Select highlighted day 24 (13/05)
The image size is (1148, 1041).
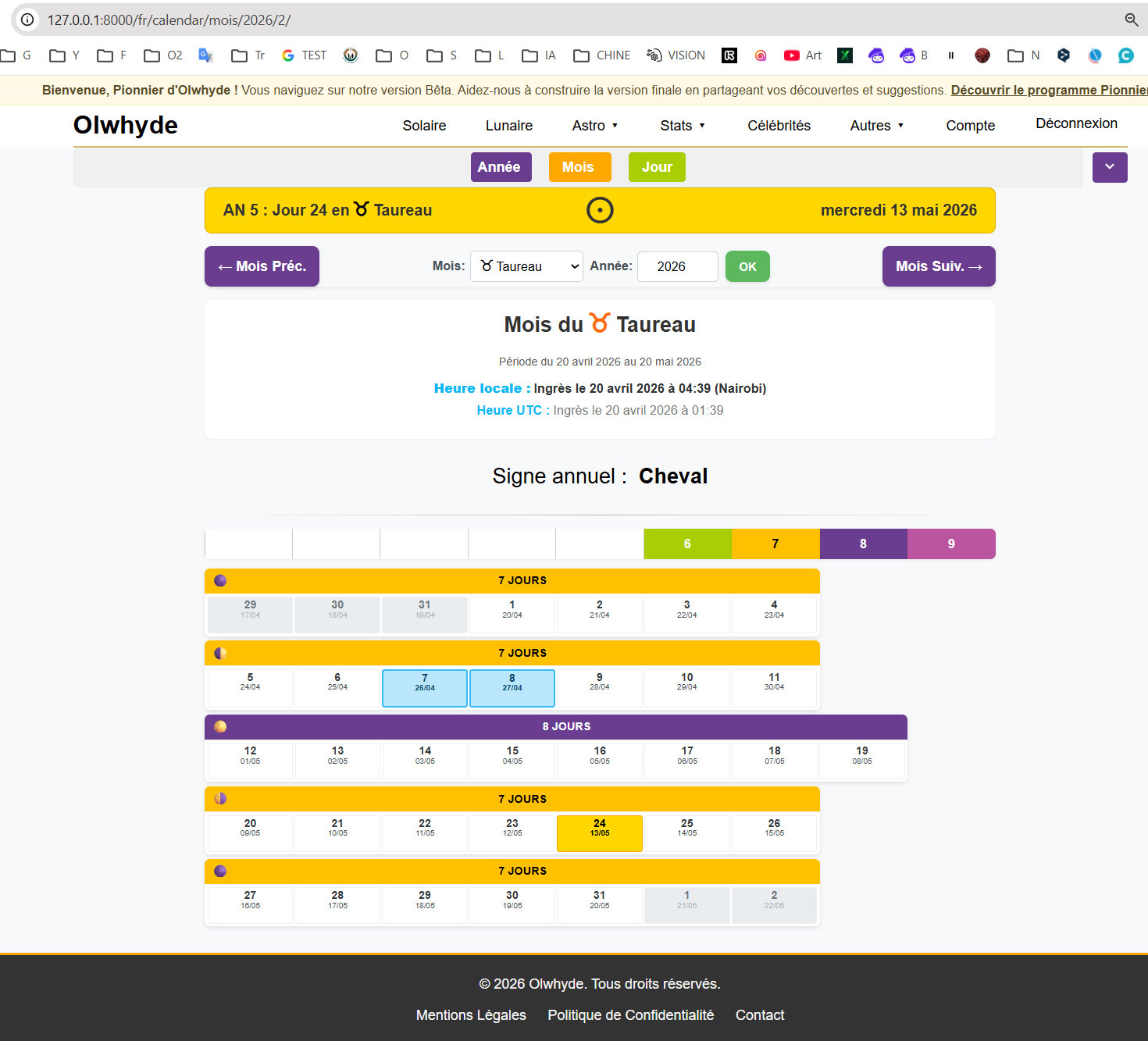[600, 833]
